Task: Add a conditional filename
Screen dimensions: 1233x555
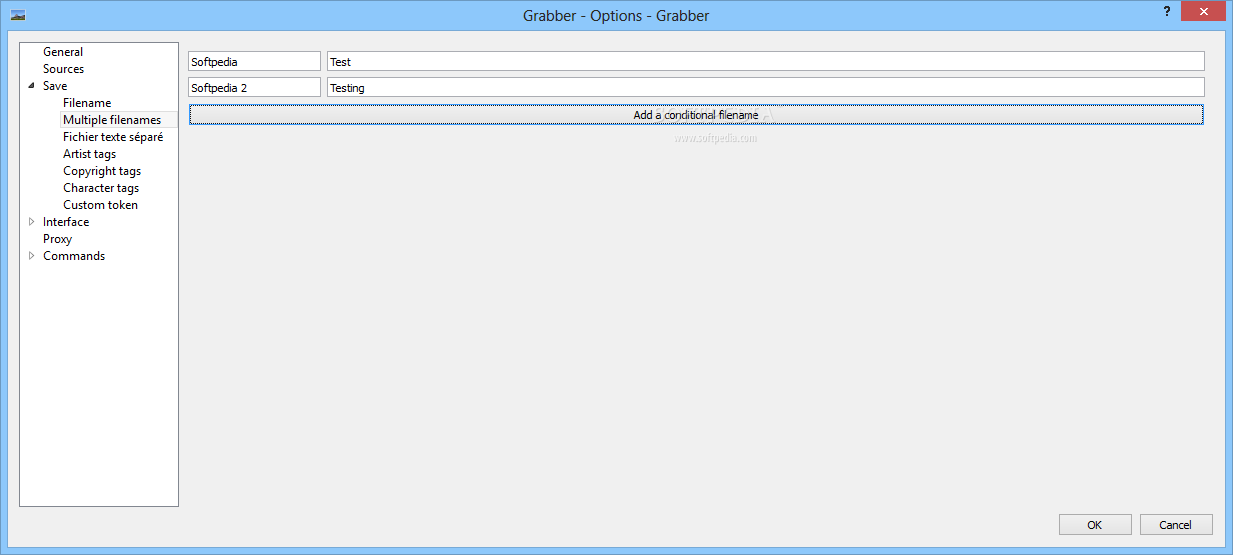Action: pyautogui.click(x=696, y=115)
